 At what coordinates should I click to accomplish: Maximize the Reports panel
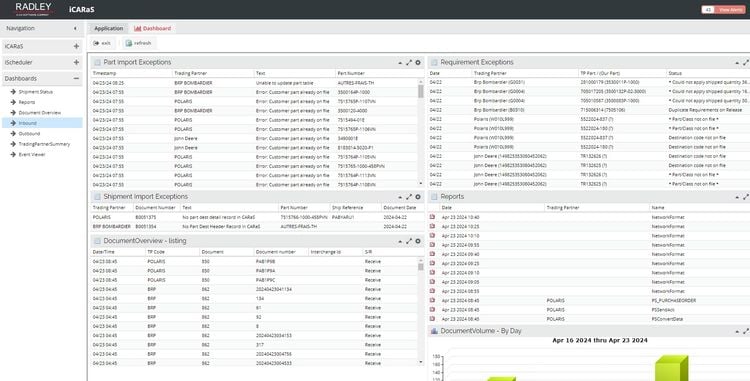pos(746,197)
